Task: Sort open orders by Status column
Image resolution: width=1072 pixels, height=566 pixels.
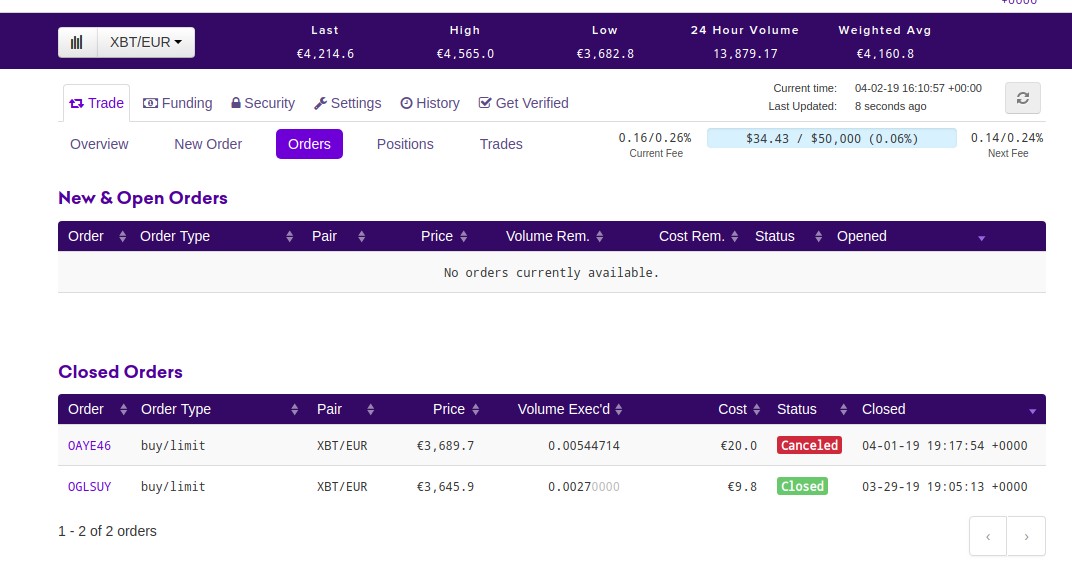Action: tap(788, 237)
